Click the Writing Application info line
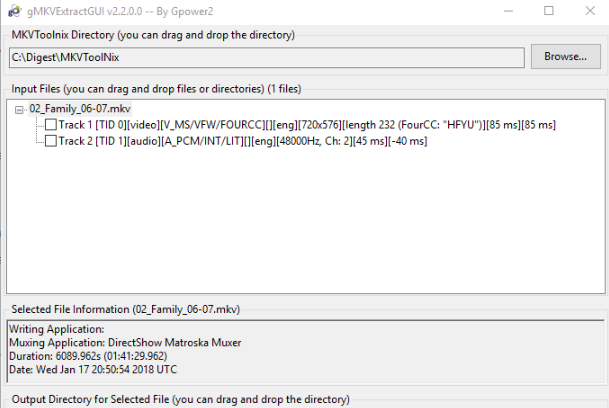 57,329
